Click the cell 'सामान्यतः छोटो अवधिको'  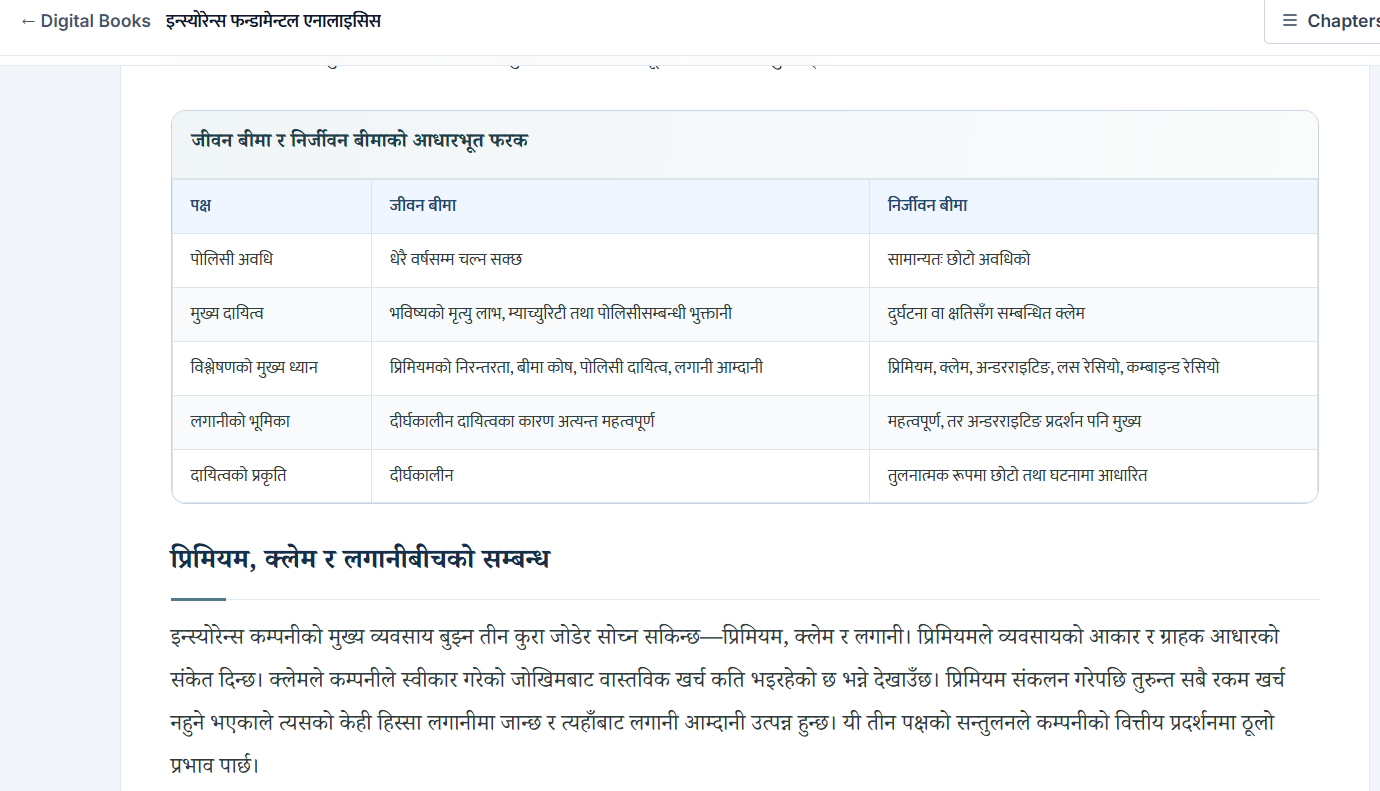1093,260
